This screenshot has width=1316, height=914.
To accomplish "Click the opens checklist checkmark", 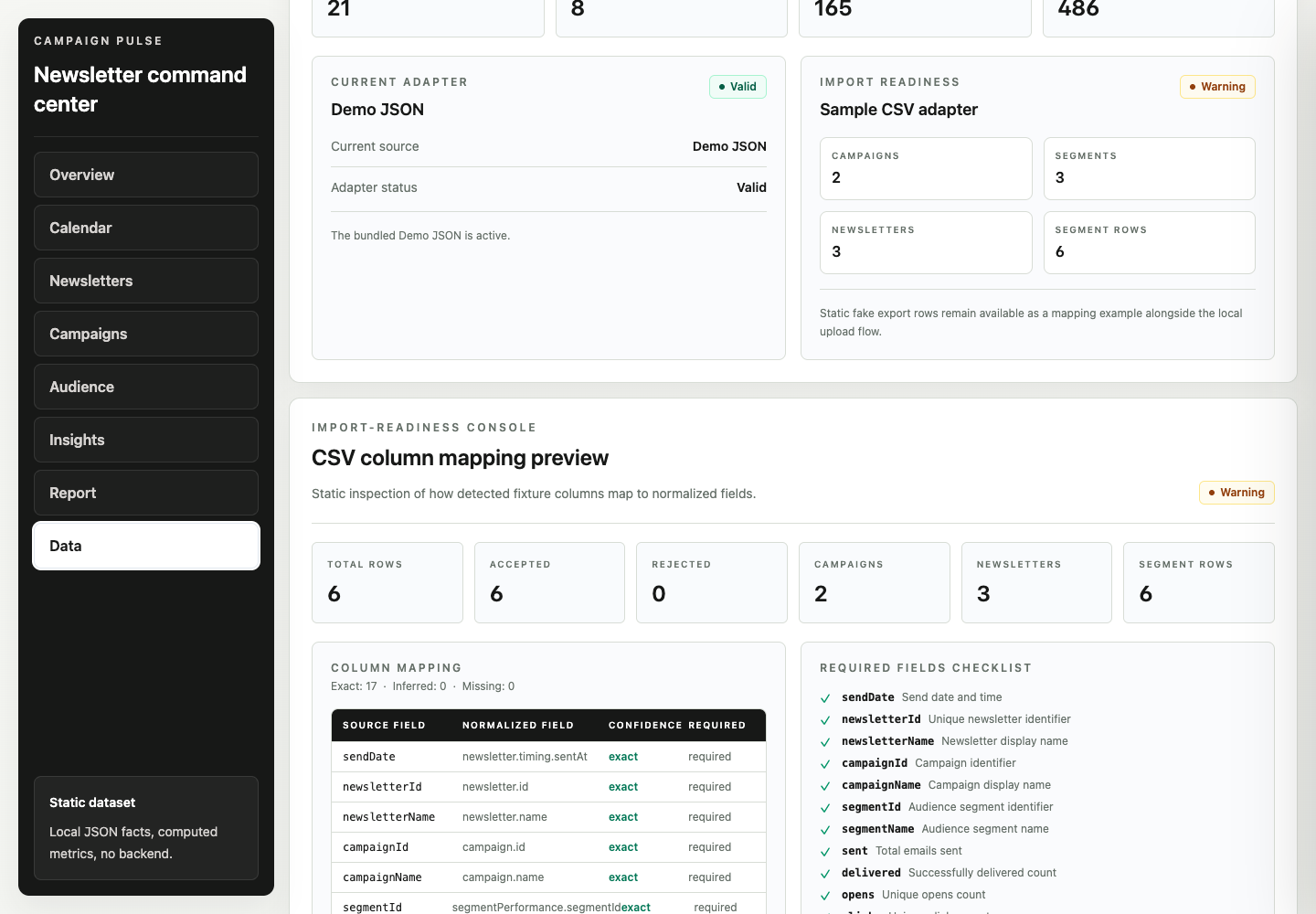I will (x=825, y=895).
